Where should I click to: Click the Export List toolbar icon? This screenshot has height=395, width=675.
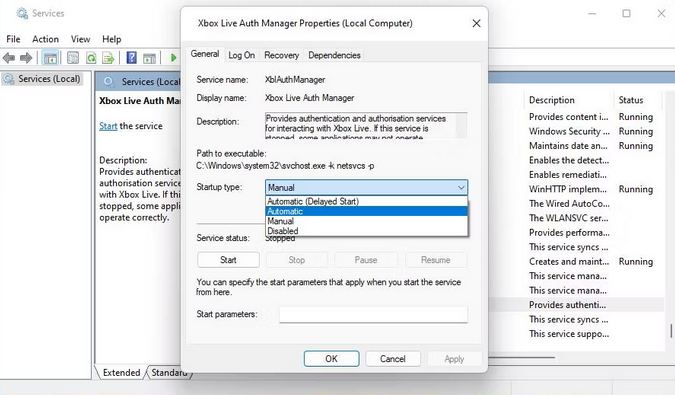point(108,58)
